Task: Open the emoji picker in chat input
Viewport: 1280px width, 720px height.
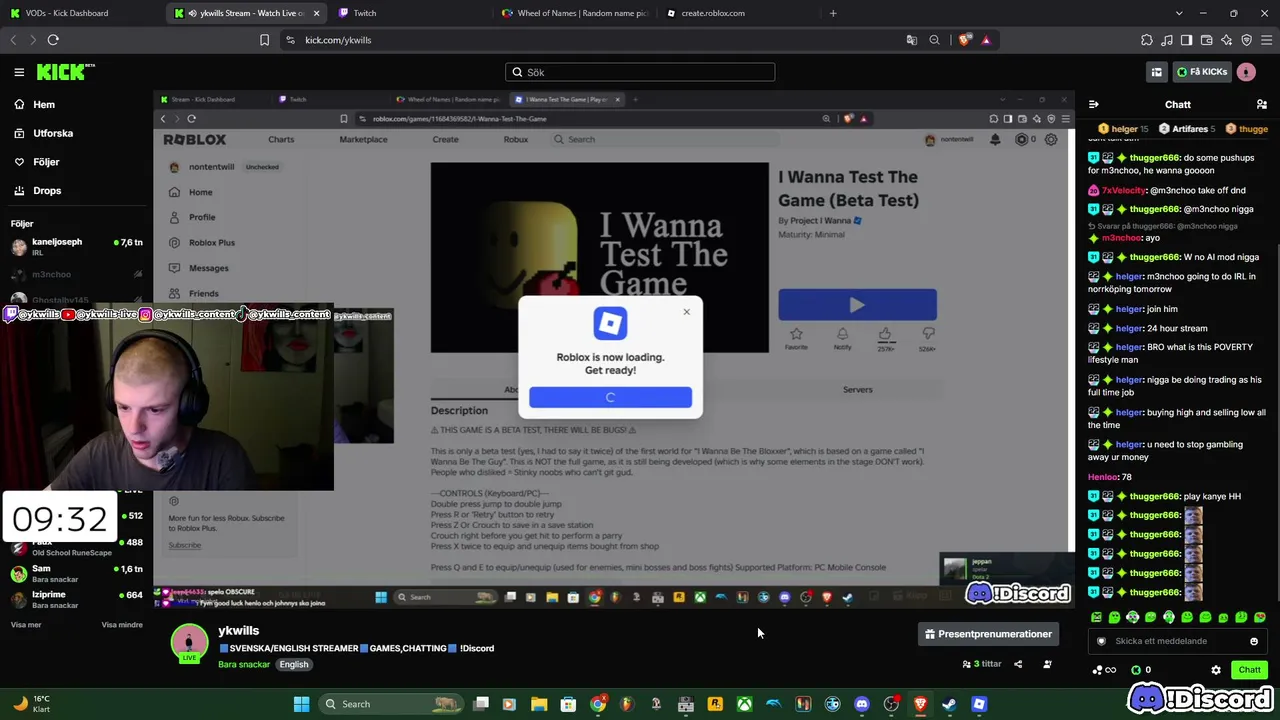Action: click(x=1254, y=641)
